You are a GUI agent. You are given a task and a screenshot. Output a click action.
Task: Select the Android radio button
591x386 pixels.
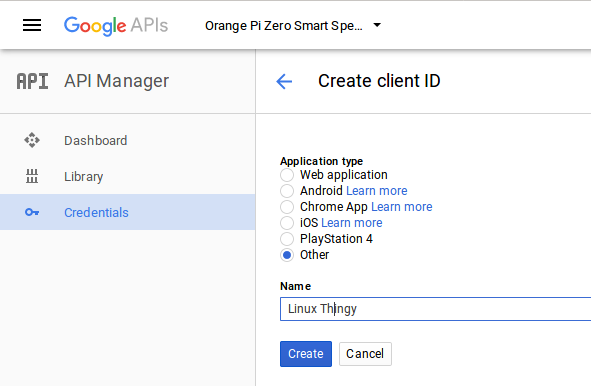point(287,191)
